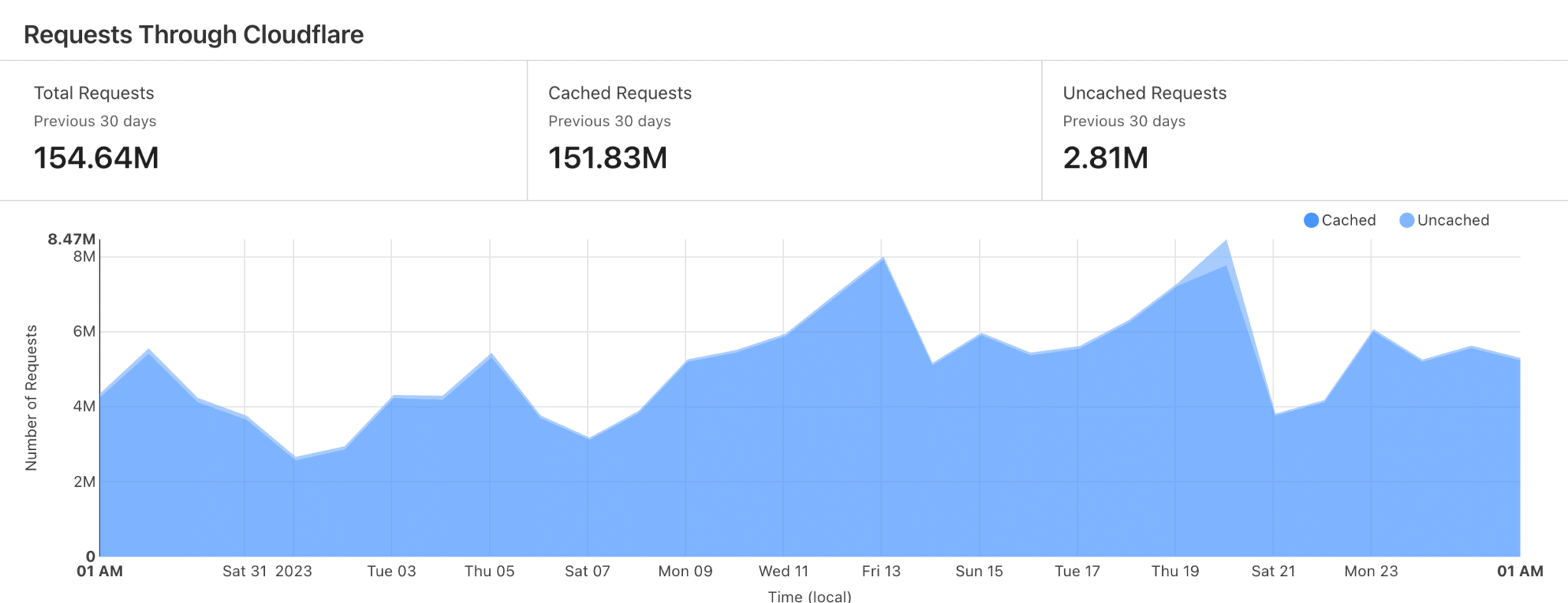Click the 6M y-axis label
Viewport: 1568px width, 603px height.
click(84, 331)
